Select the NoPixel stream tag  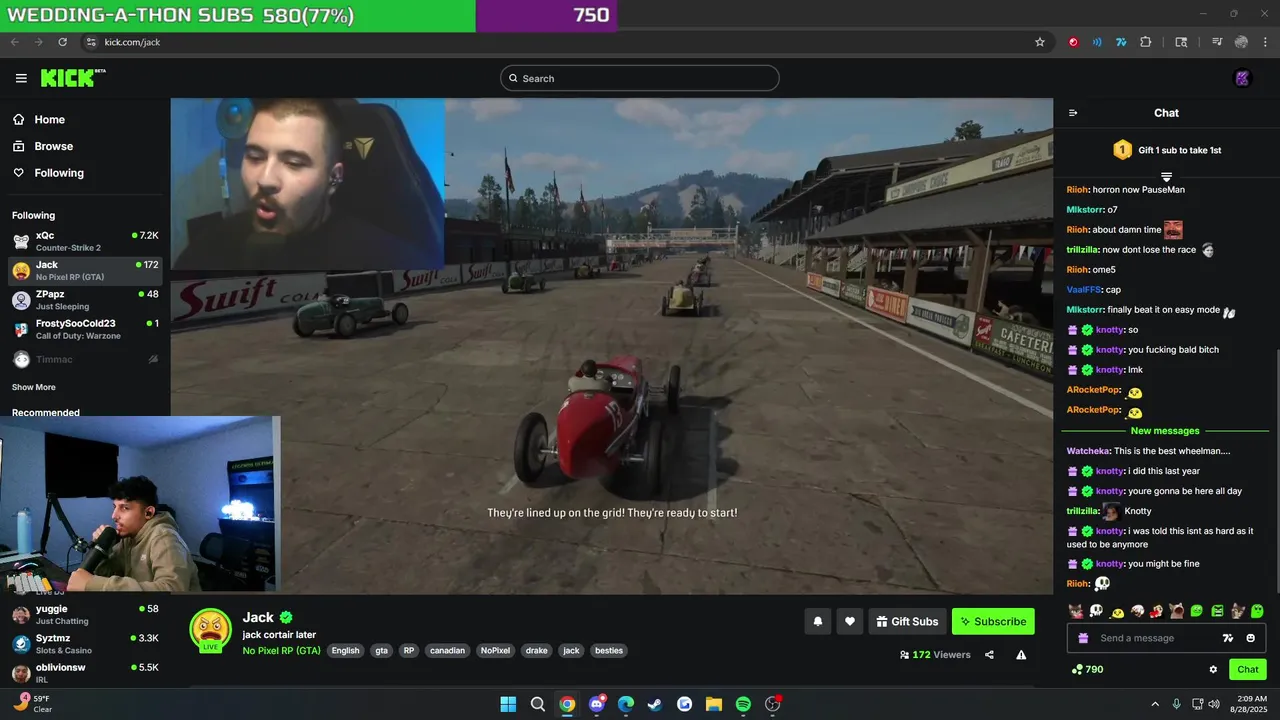click(495, 650)
